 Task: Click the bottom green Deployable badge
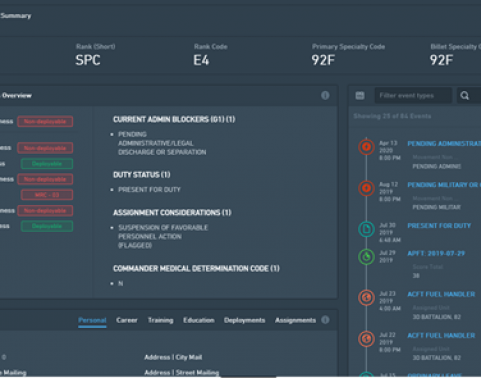47,226
